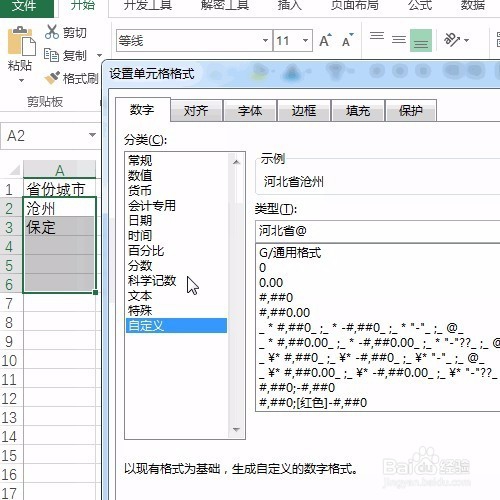This screenshot has width=500, height=500.
Task: Open the Copy dropdown arrow
Action: 99,55
